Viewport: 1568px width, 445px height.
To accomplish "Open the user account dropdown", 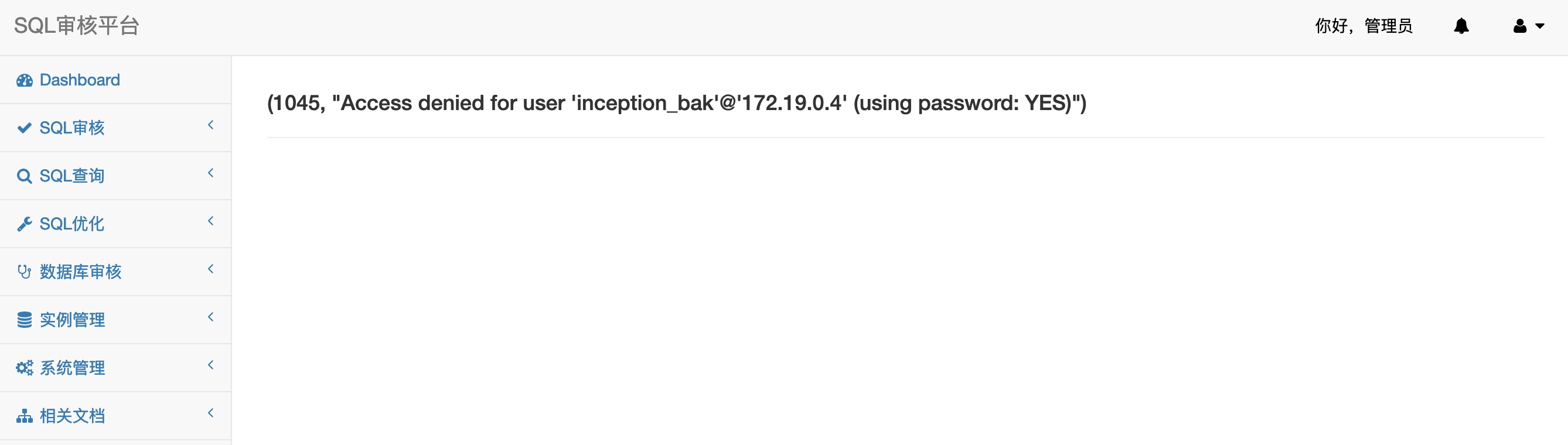I will tap(1528, 26).
